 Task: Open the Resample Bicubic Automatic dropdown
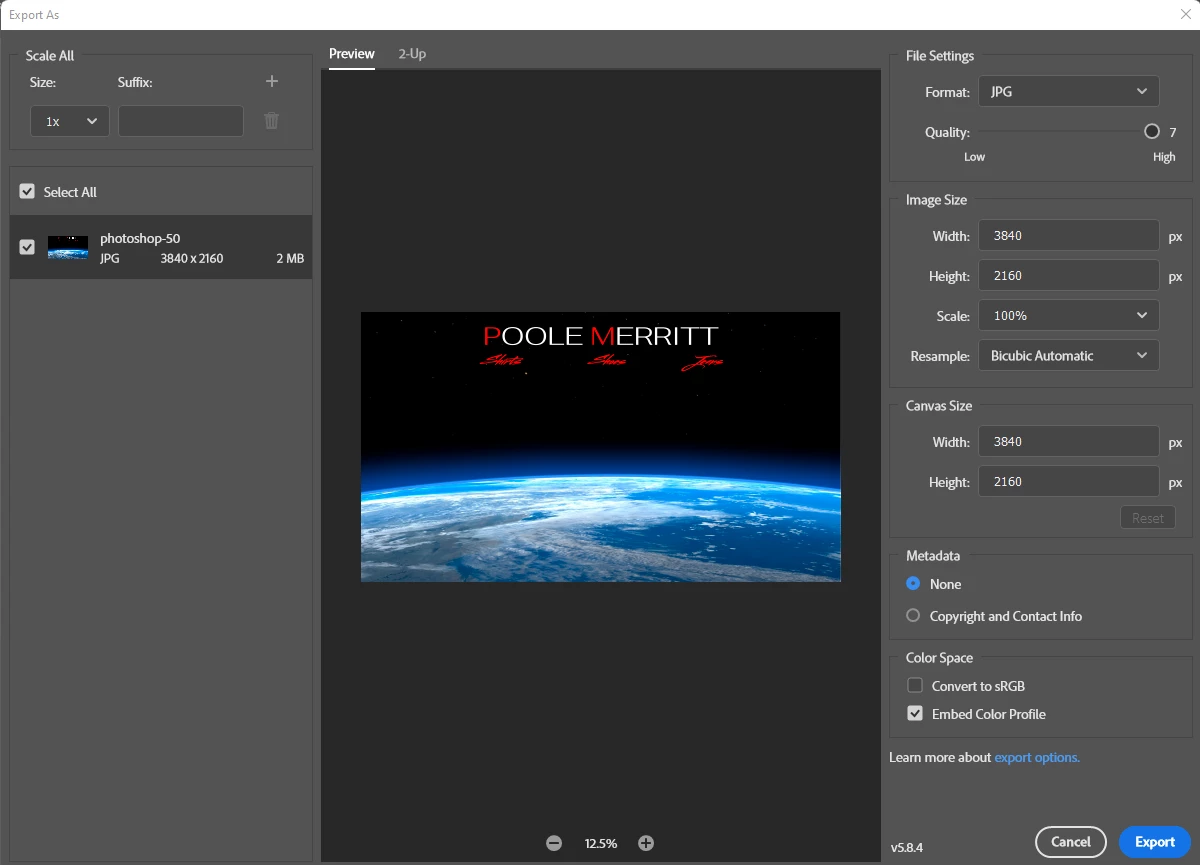tap(1068, 355)
